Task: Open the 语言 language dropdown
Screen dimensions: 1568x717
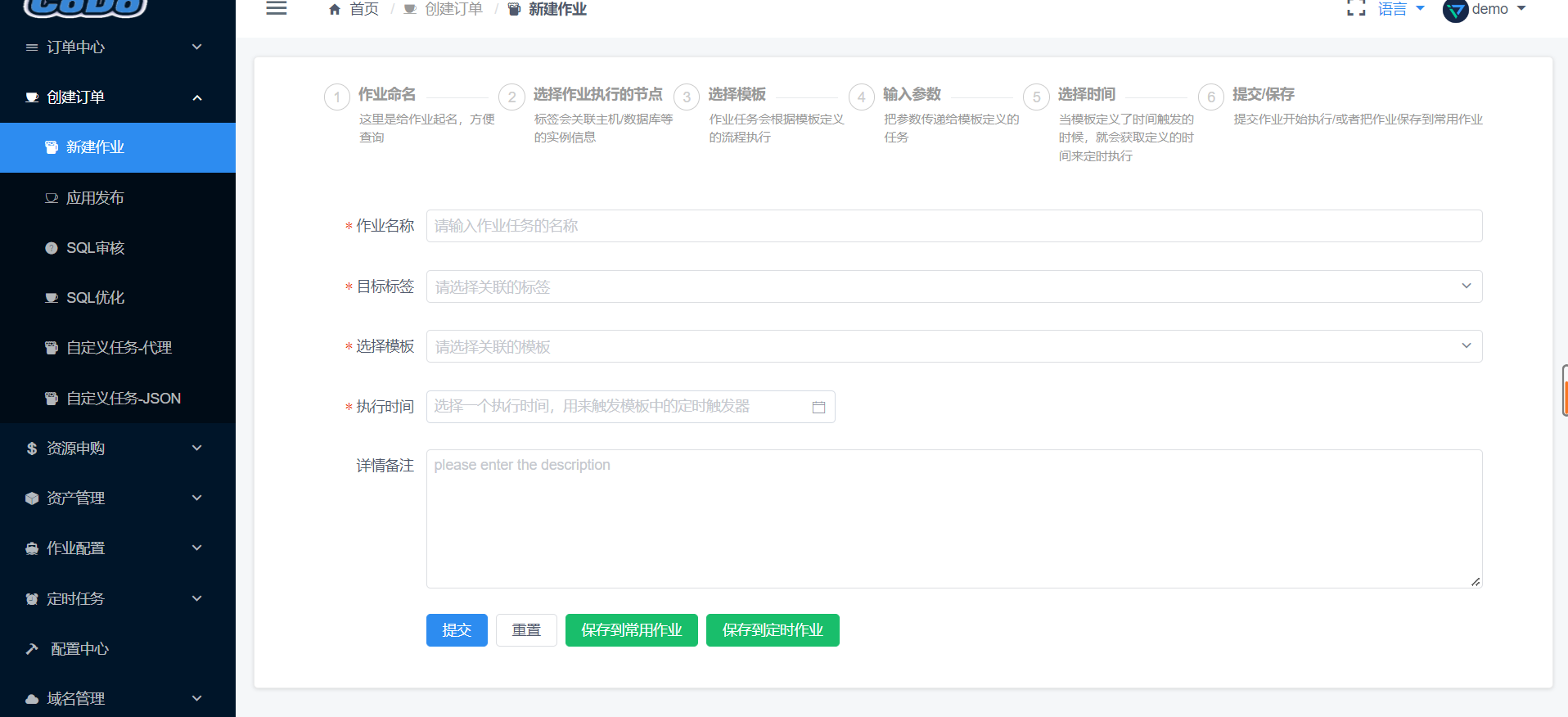Action: coord(1401,9)
